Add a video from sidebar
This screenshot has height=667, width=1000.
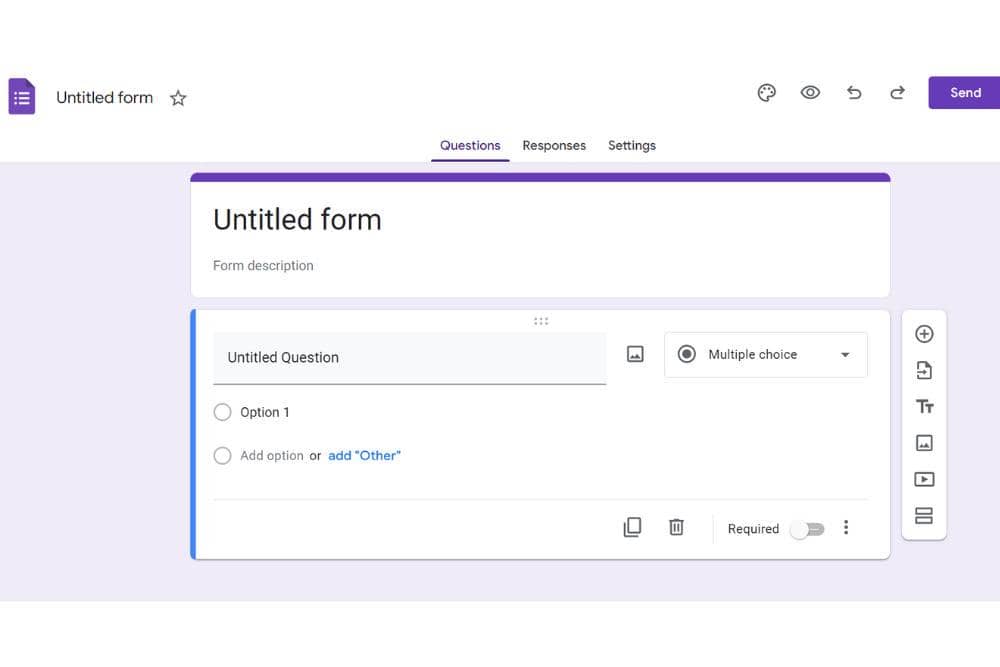point(924,479)
